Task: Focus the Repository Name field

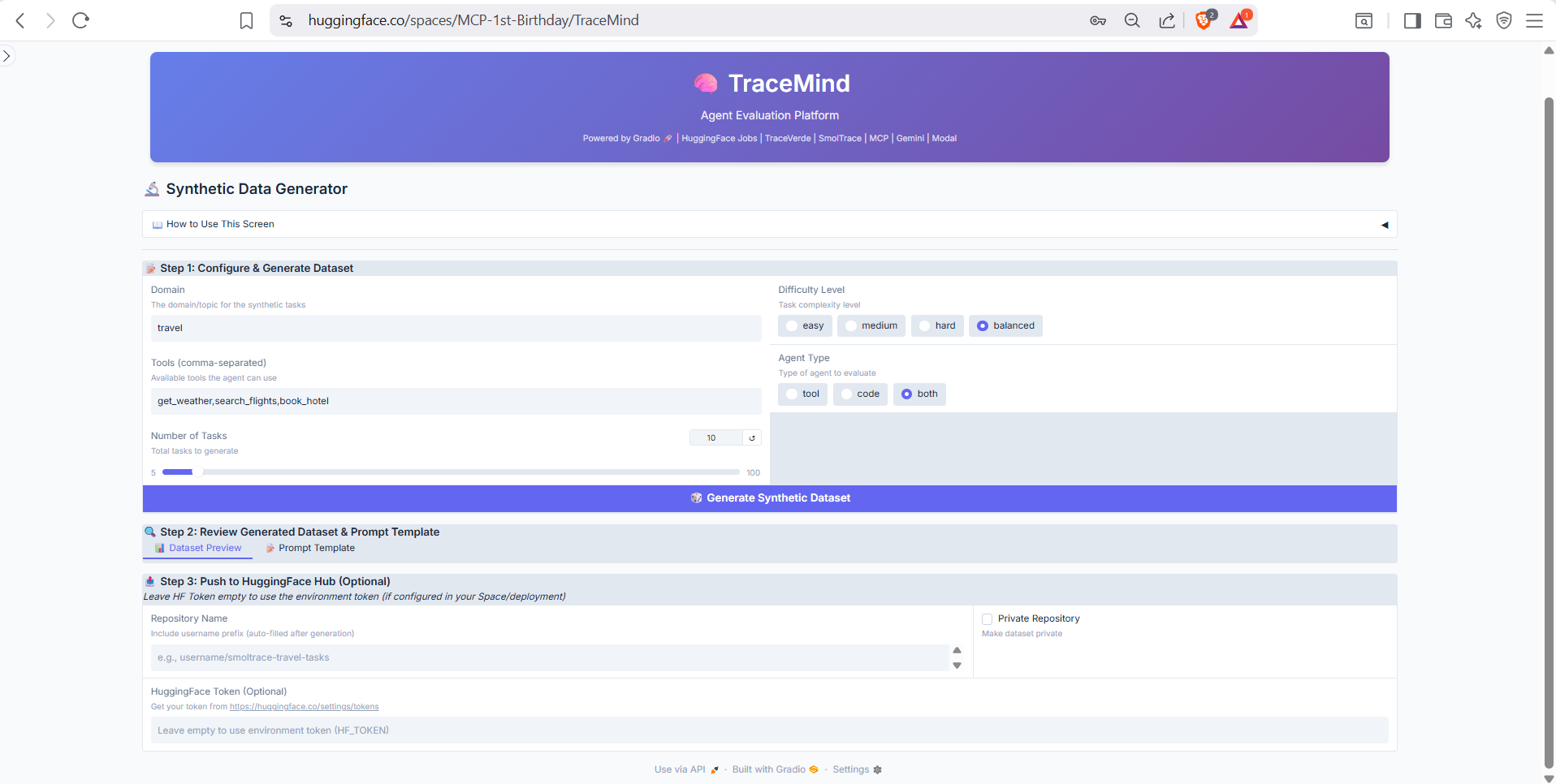Action: click(550, 657)
